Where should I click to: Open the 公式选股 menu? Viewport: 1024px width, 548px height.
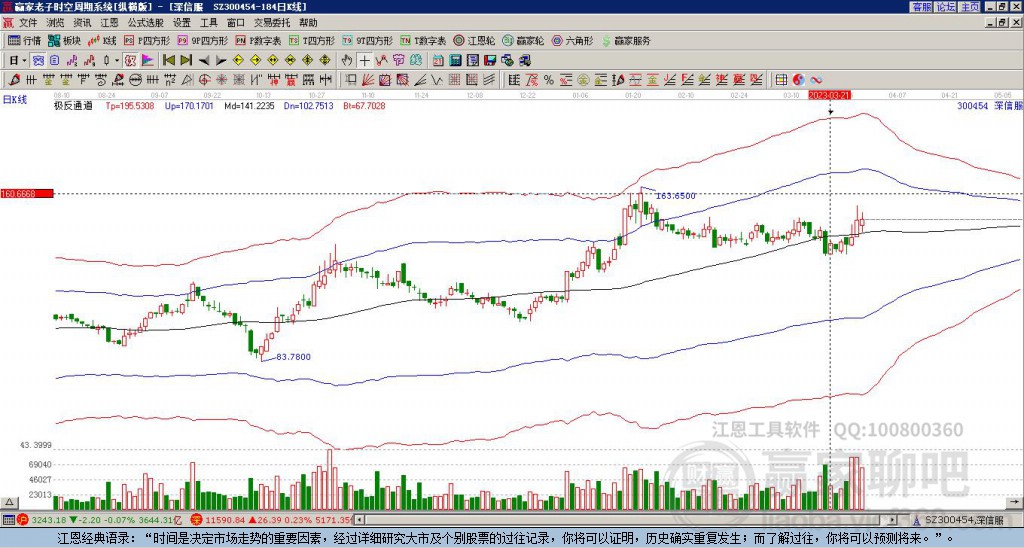pyautogui.click(x=146, y=23)
